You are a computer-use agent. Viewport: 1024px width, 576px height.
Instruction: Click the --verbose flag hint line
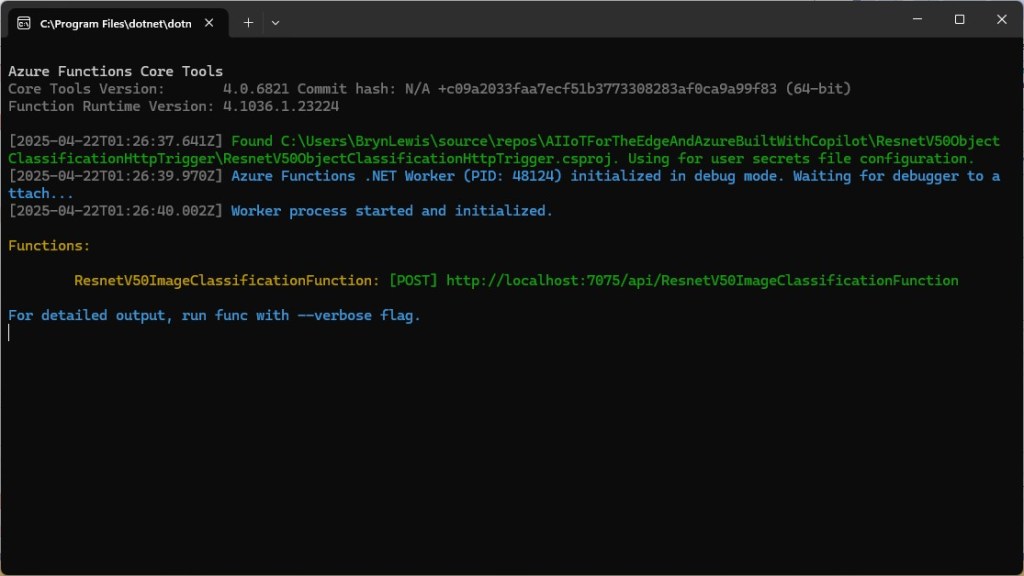(x=214, y=316)
